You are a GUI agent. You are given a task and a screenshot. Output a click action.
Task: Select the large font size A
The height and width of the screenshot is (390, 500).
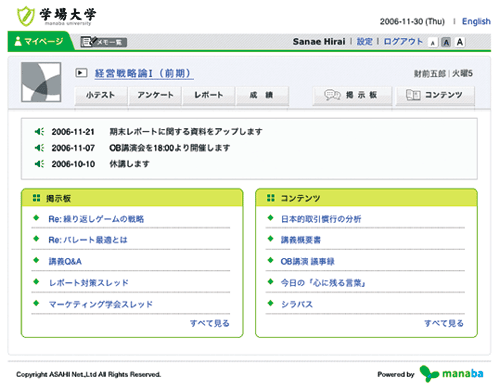click(460, 42)
